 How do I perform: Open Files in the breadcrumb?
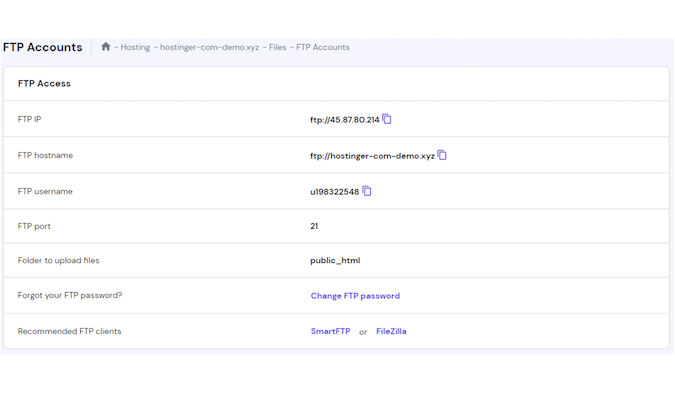[278, 47]
